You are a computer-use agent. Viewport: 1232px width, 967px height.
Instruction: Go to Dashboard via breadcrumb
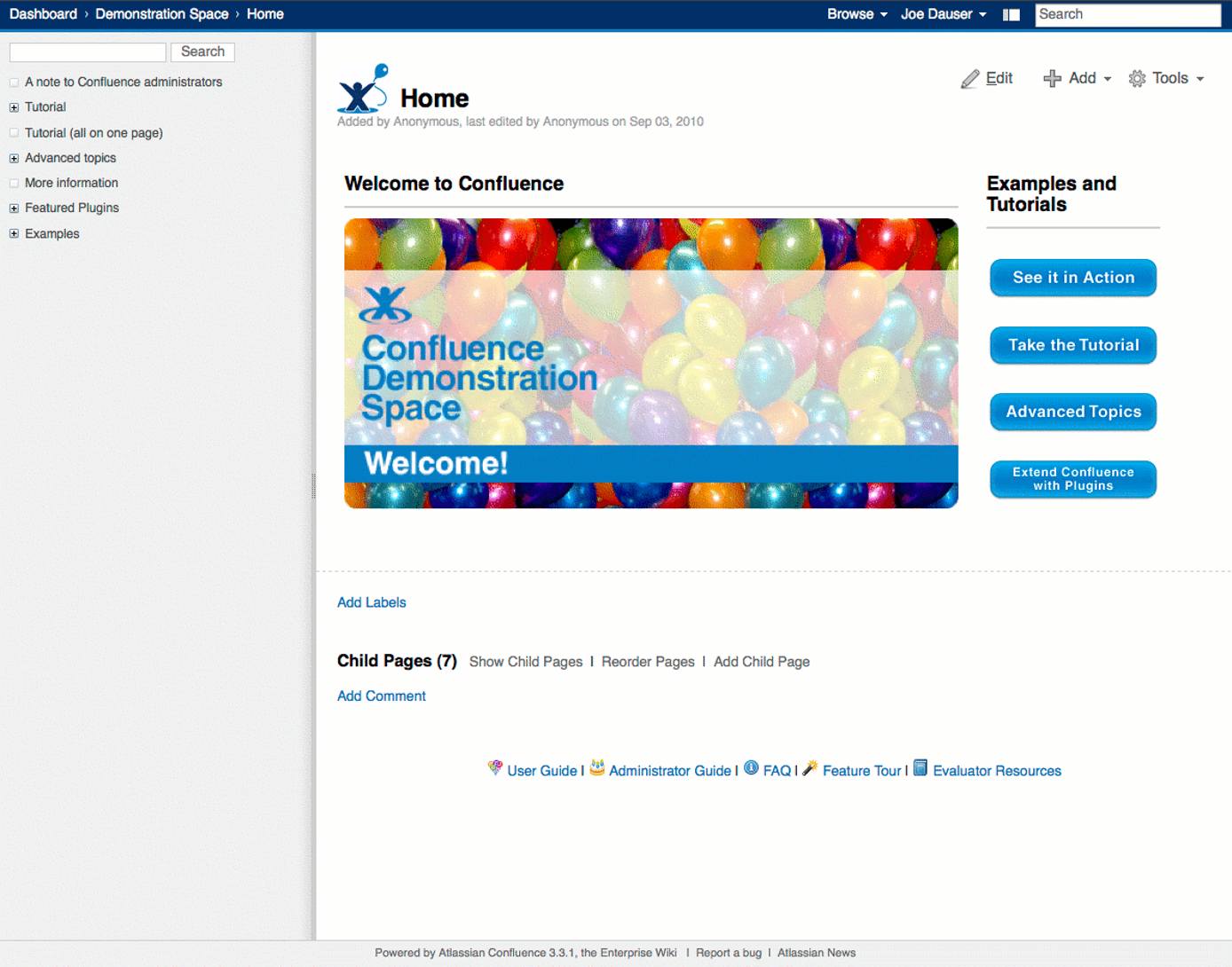pyautogui.click(x=43, y=14)
